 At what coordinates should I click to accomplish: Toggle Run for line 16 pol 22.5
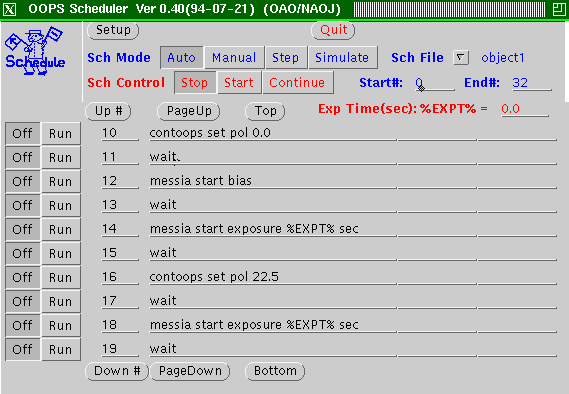click(x=61, y=277)
